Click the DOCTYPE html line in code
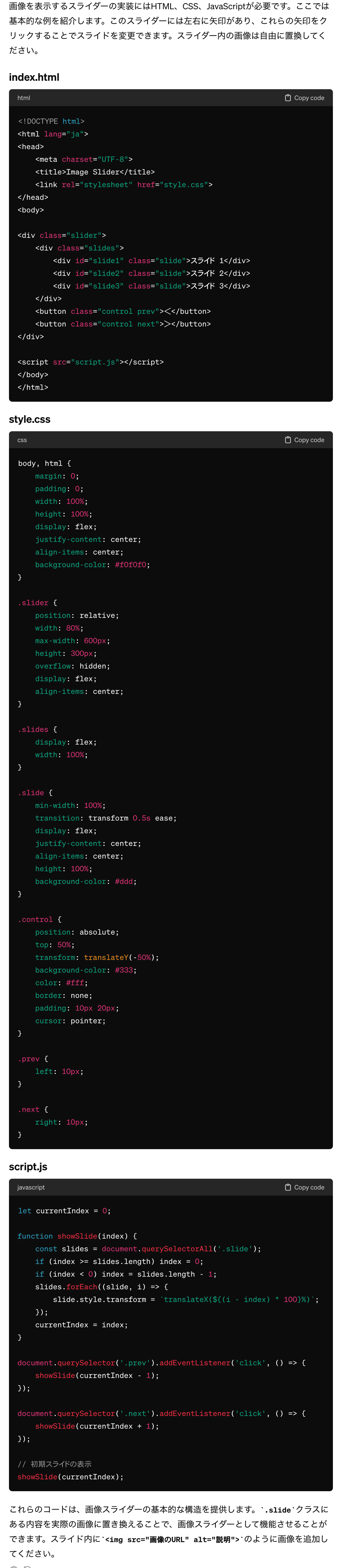Image resolution: width=344 pixels, height=1568 pixels. coord(51,122)
